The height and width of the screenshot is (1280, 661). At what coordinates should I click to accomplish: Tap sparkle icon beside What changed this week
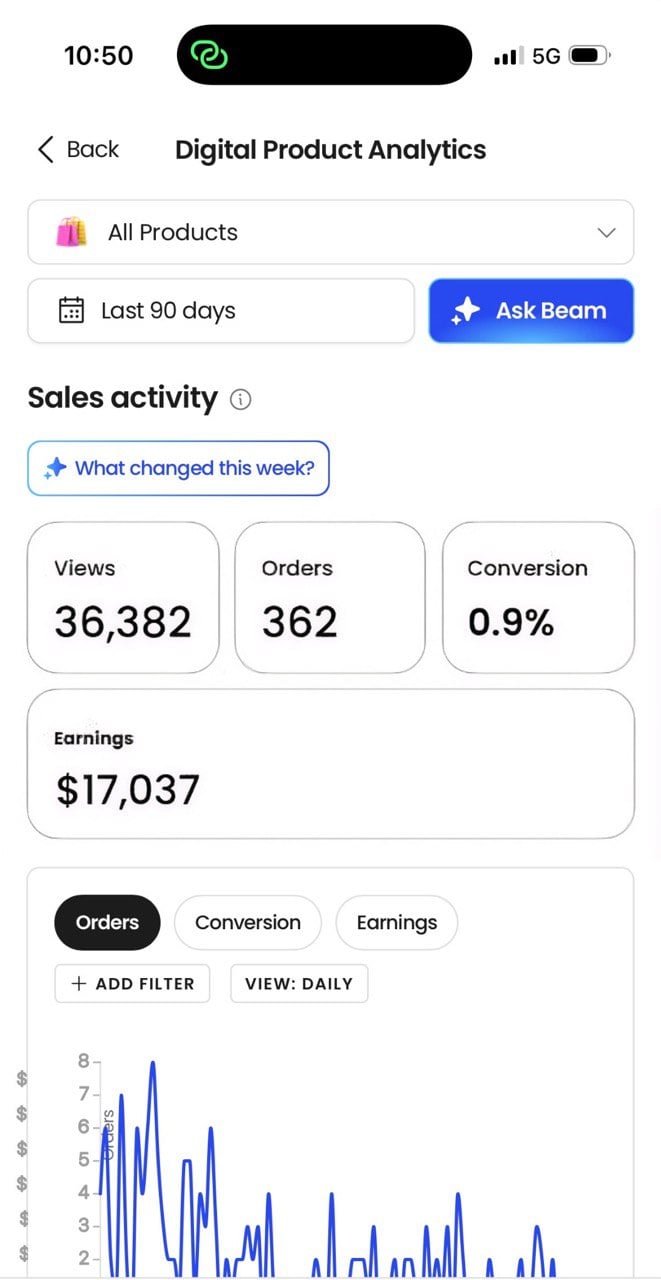[56, 468]
